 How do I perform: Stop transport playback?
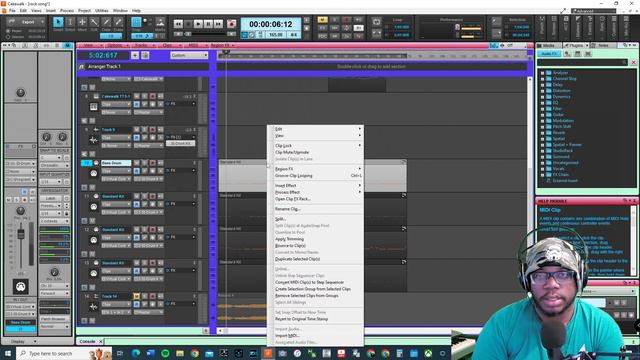coord(188,24)
